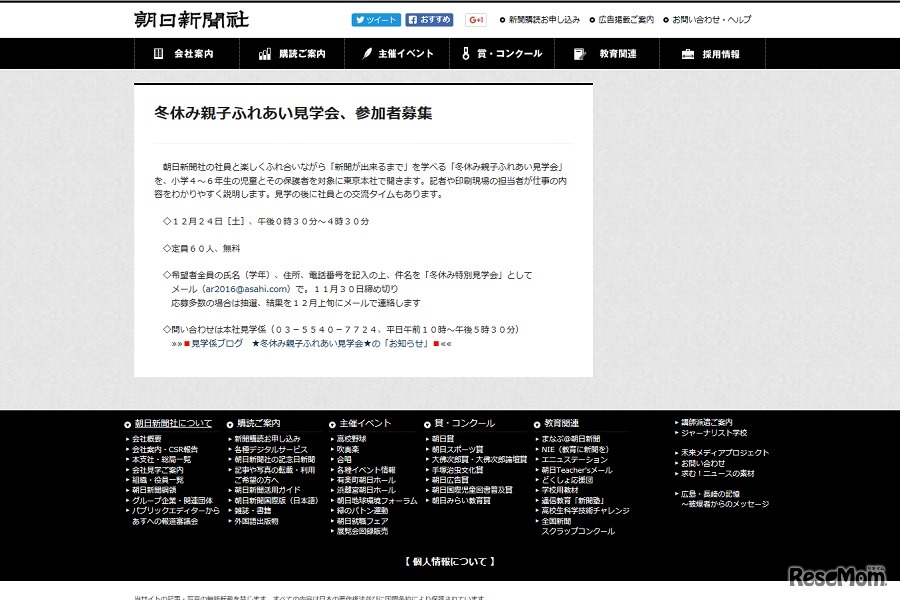Screen dimensions: 900x600
Task: Click the trophy icon beside 賞・コンクール
Action: (x=464, y=54)
